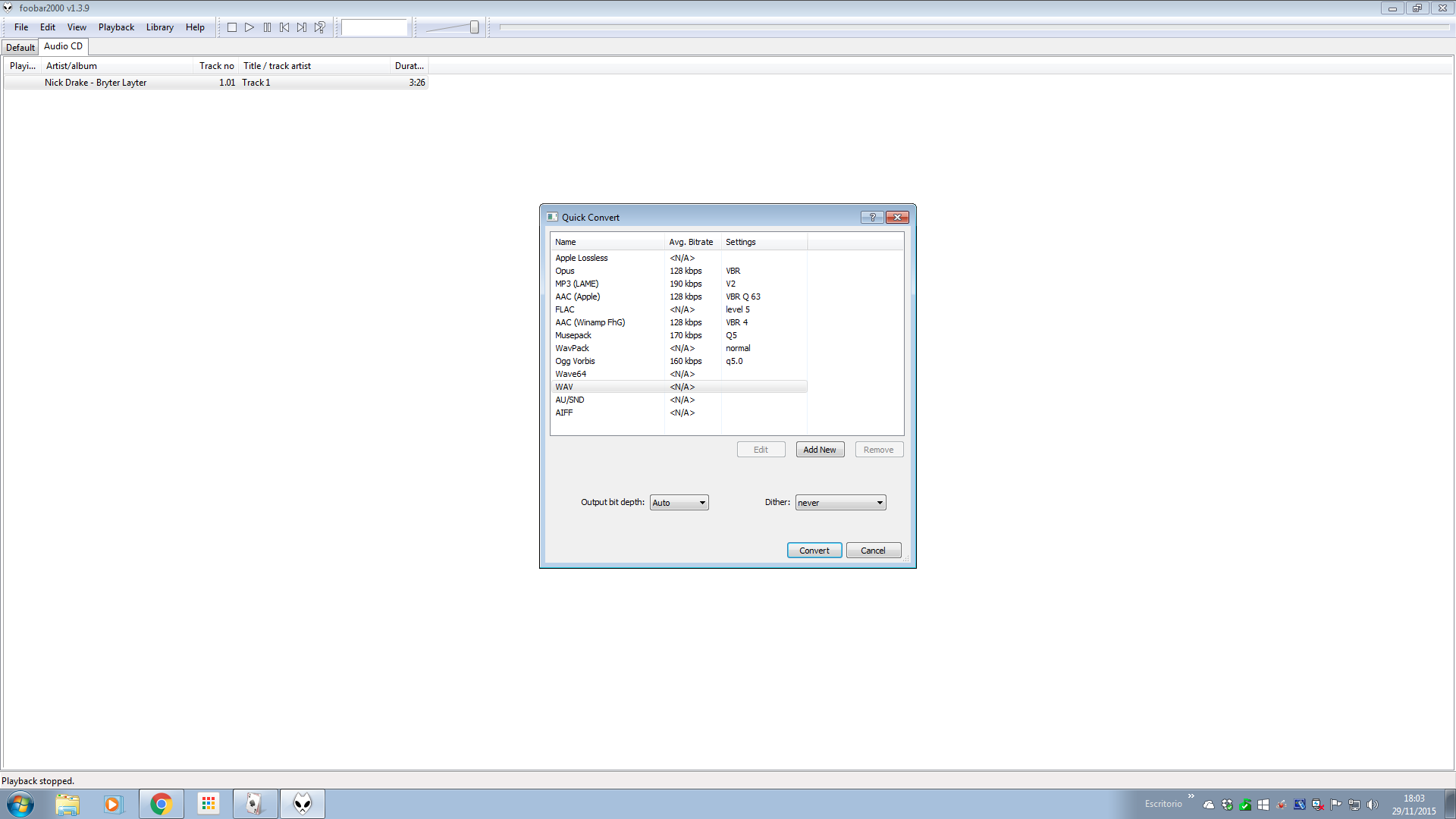This screenshot has height=819, width=1456.
Task: Select FLAC format row
Action: [679, 309]
